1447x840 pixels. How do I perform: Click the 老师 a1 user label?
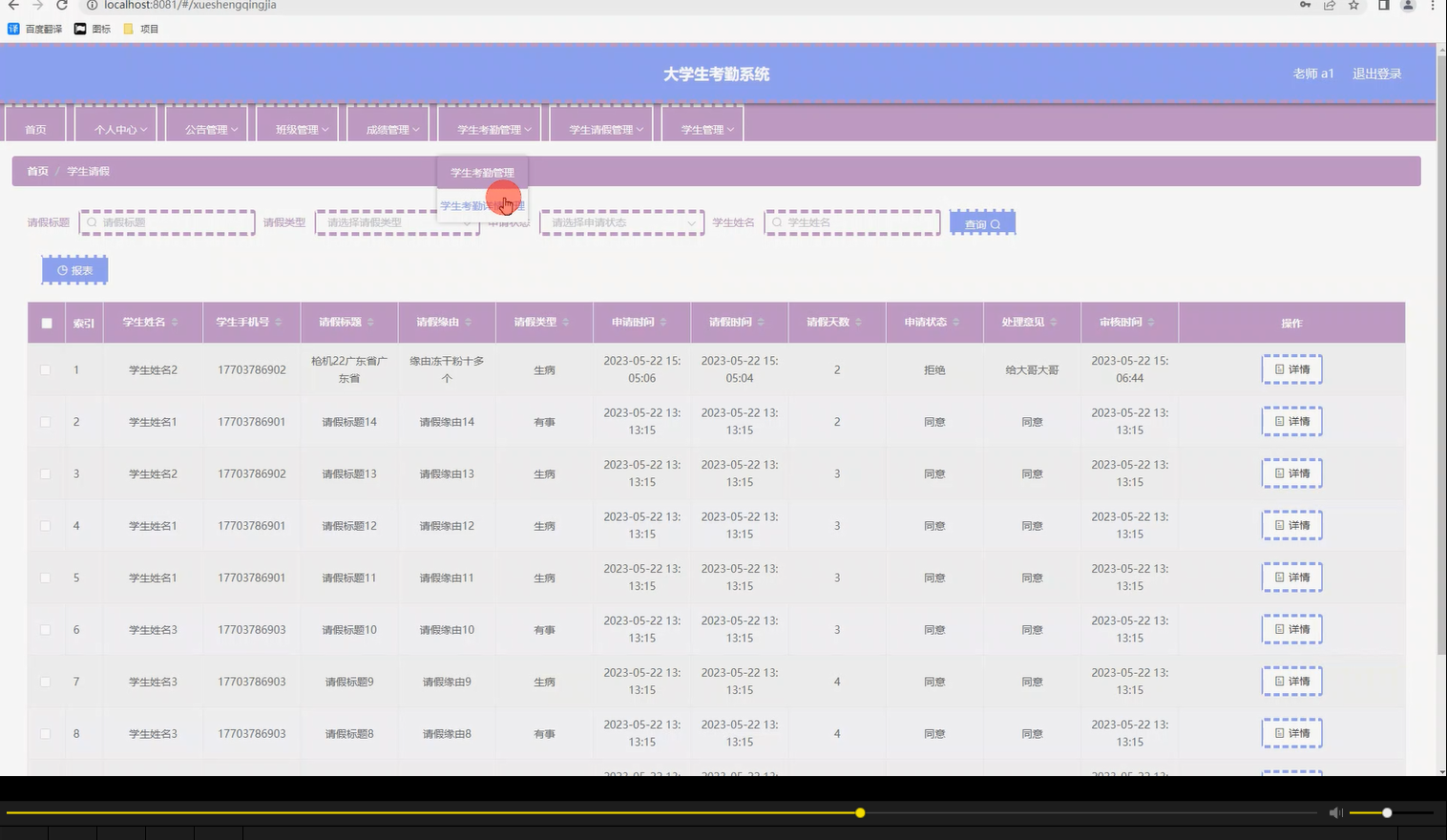[1312, 73]
